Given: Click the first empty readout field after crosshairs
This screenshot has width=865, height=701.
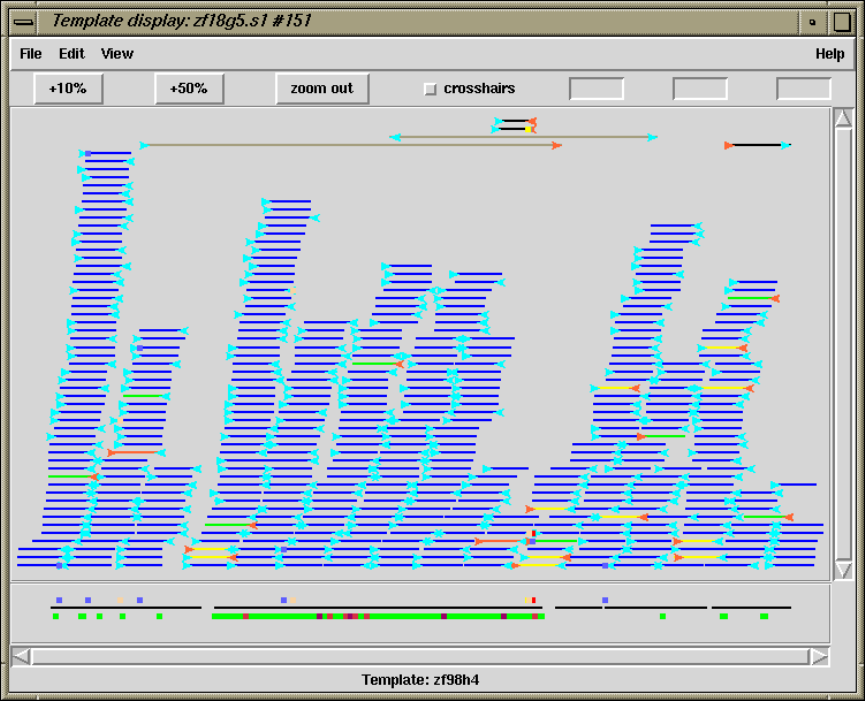Looking at the screenshot, I should (596, 89).
